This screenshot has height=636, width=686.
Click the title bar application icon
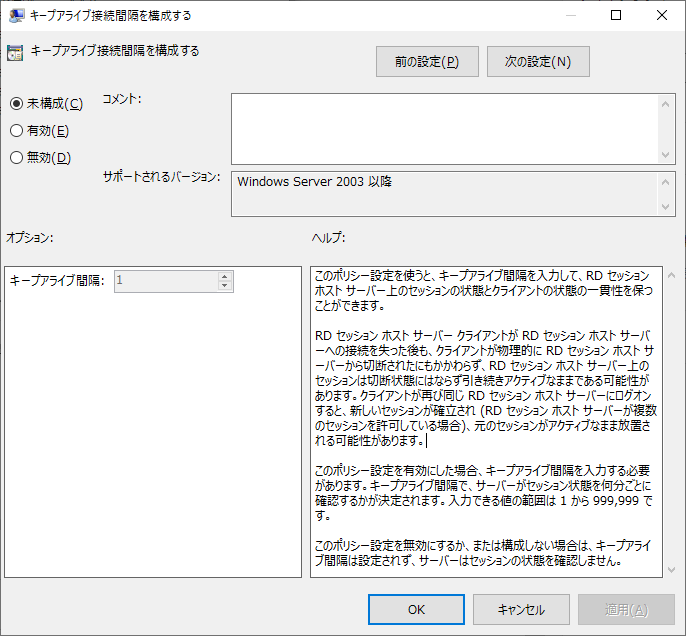point(17,16)
